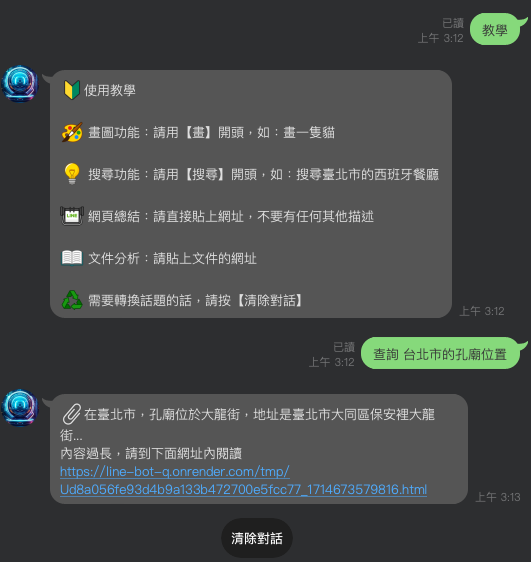Click the LINE calendar emoji for 網頁總結
531x562 pixels.
(x=72, y=216)
